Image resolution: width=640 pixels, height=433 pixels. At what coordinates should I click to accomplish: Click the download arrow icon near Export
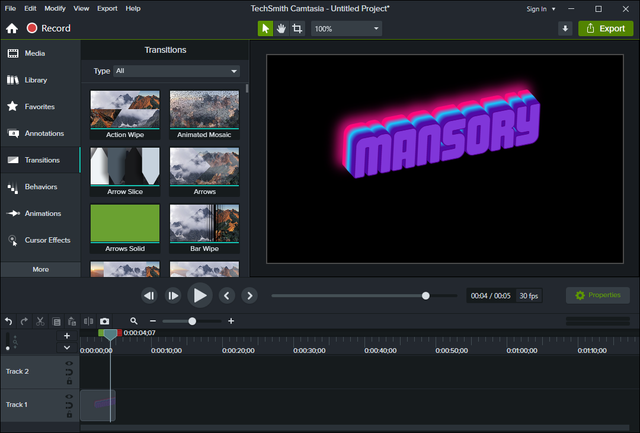click(x=565, y=29)
